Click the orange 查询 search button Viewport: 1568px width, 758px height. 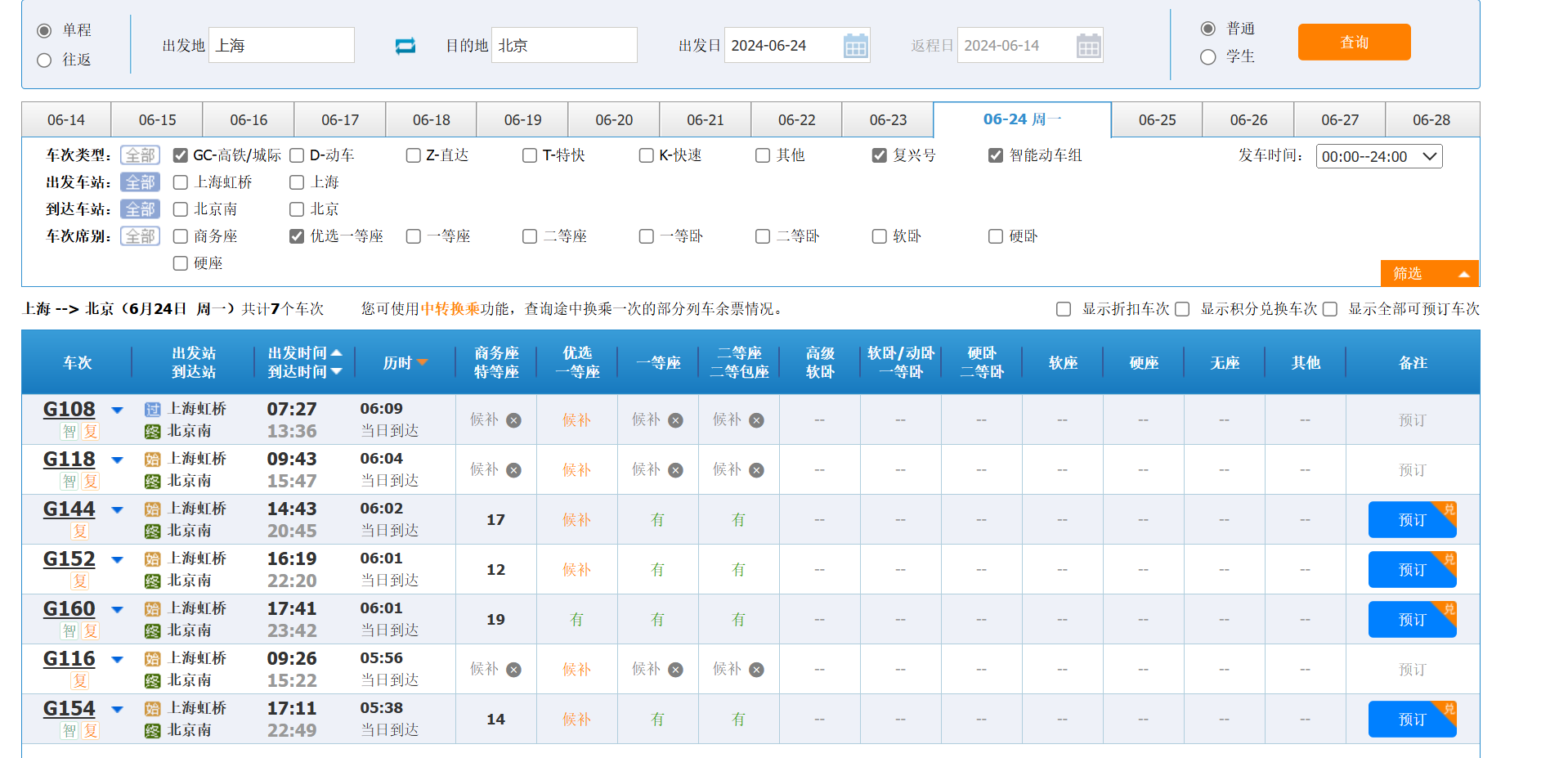click(1354, 42)
